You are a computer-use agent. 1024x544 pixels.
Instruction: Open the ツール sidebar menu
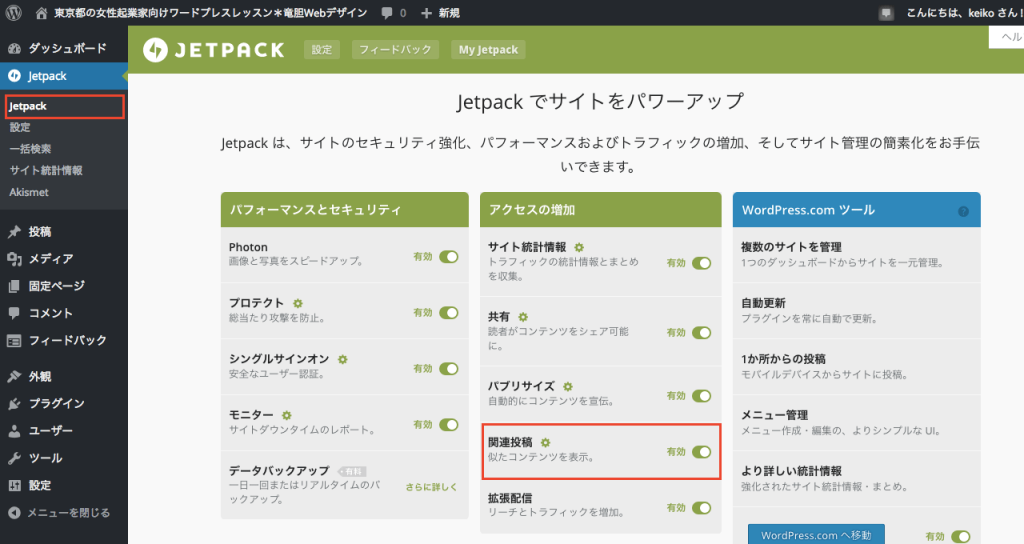click(x=64, y=458)
